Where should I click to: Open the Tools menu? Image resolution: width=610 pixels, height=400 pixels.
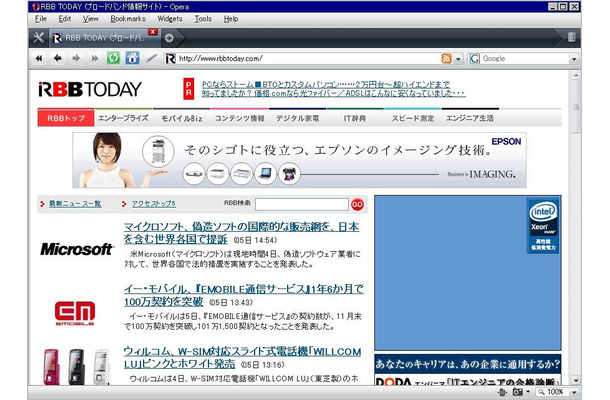(x=203, y=19)
